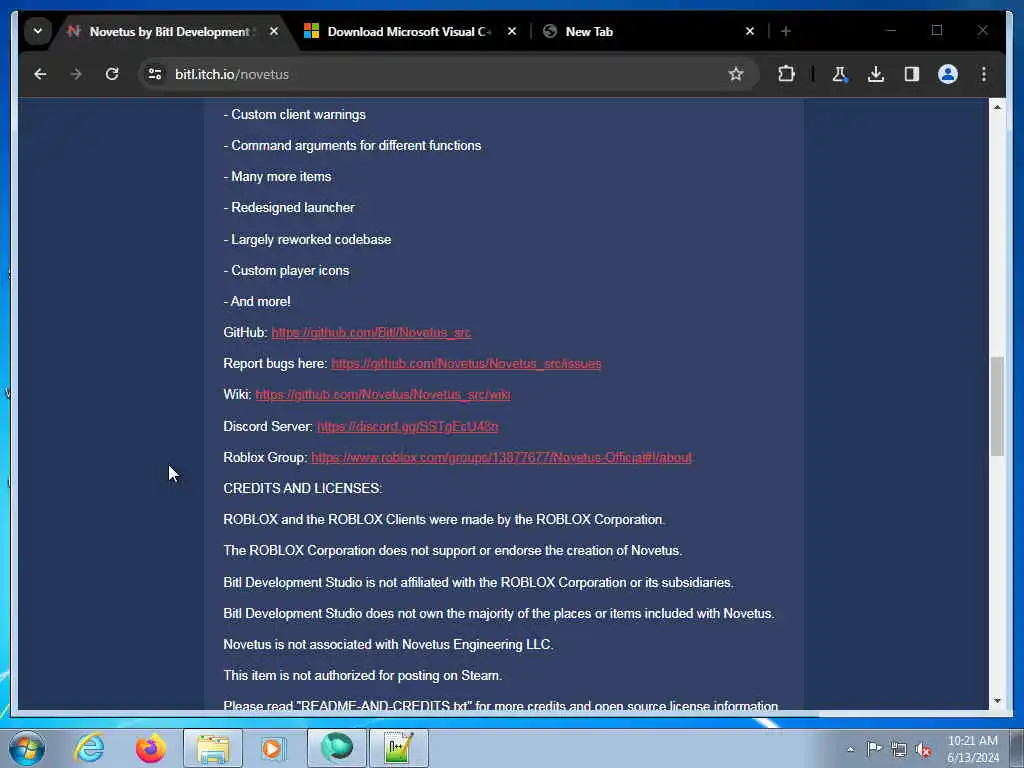The height and width of the screenshot is (768, 1024).
Task: Expand the tab search dropdown
Action: click(38, 31)
